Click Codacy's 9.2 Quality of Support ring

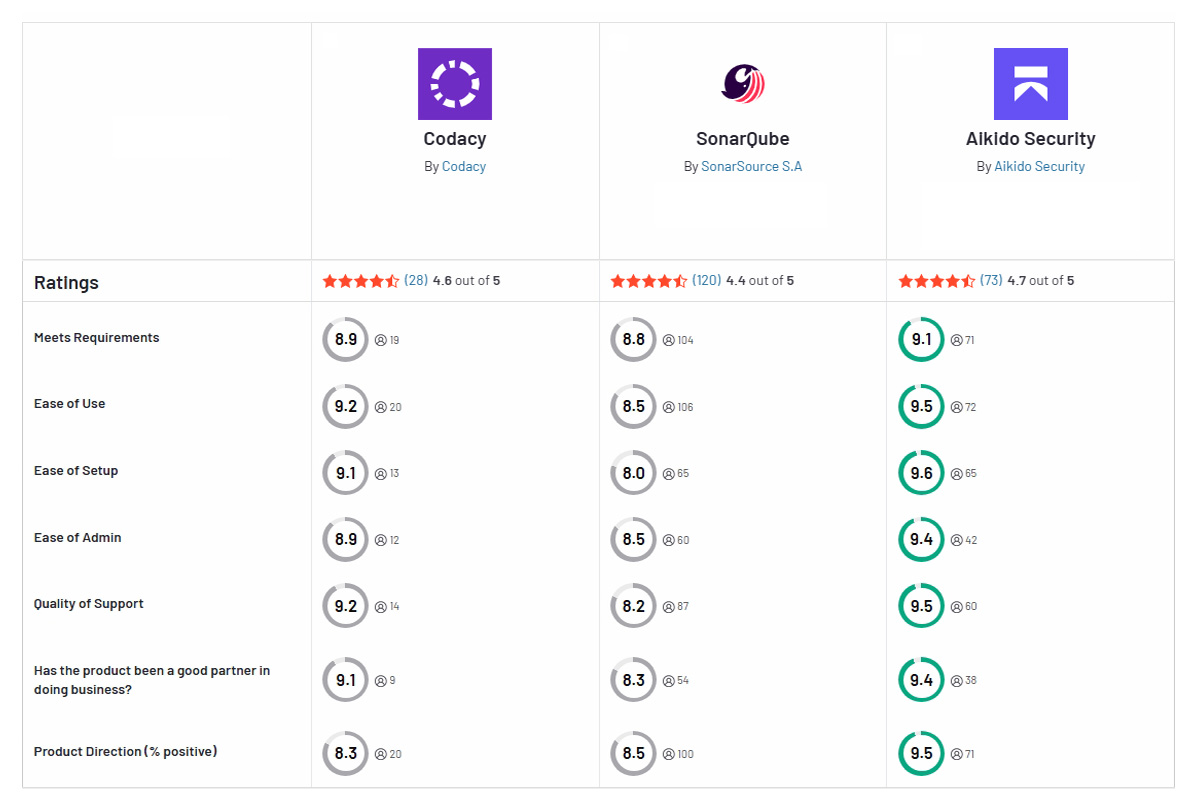click(346, 606)
